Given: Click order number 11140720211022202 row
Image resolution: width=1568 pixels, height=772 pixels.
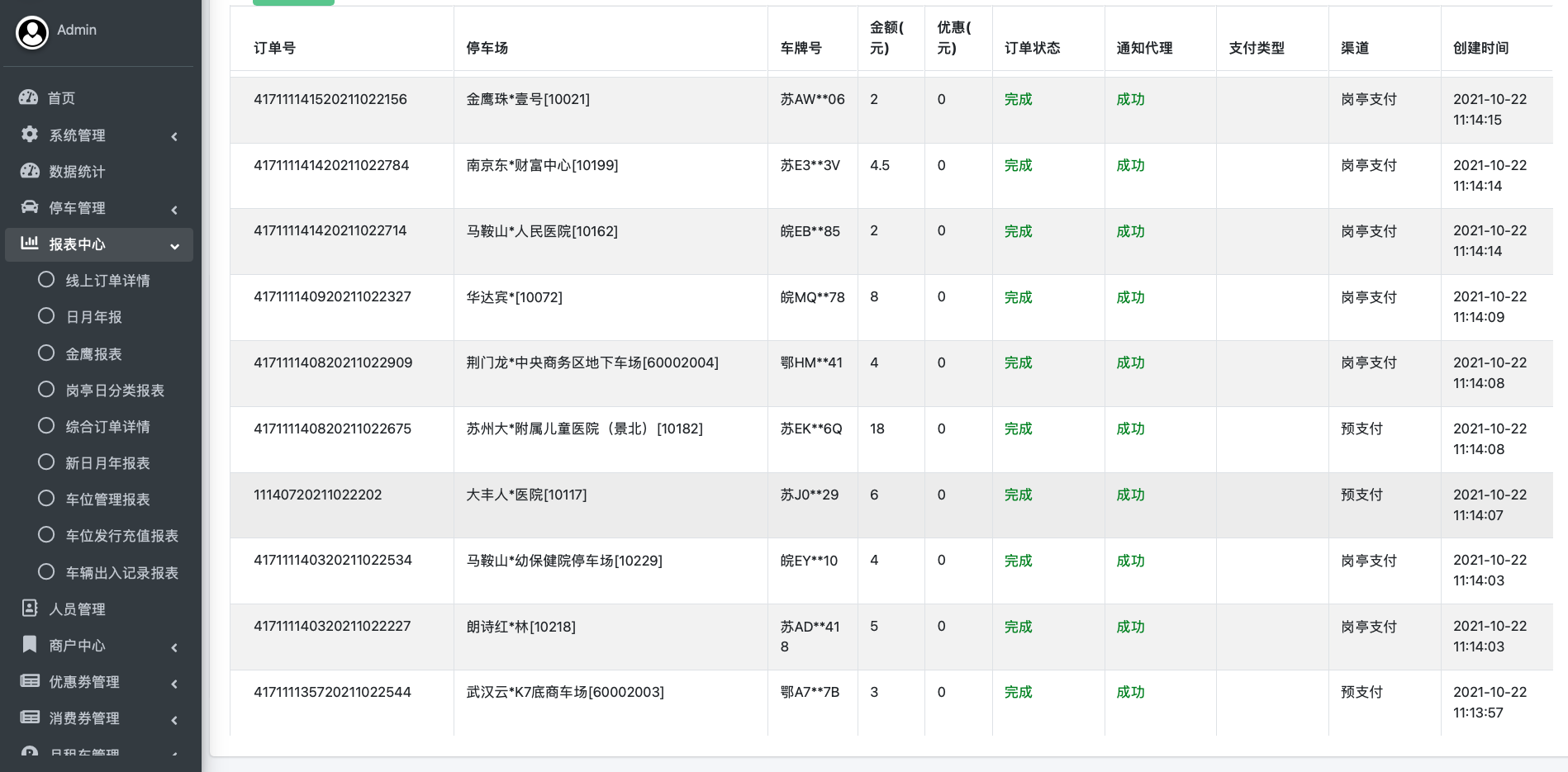Looking at the screenshot, I should 317,495.
